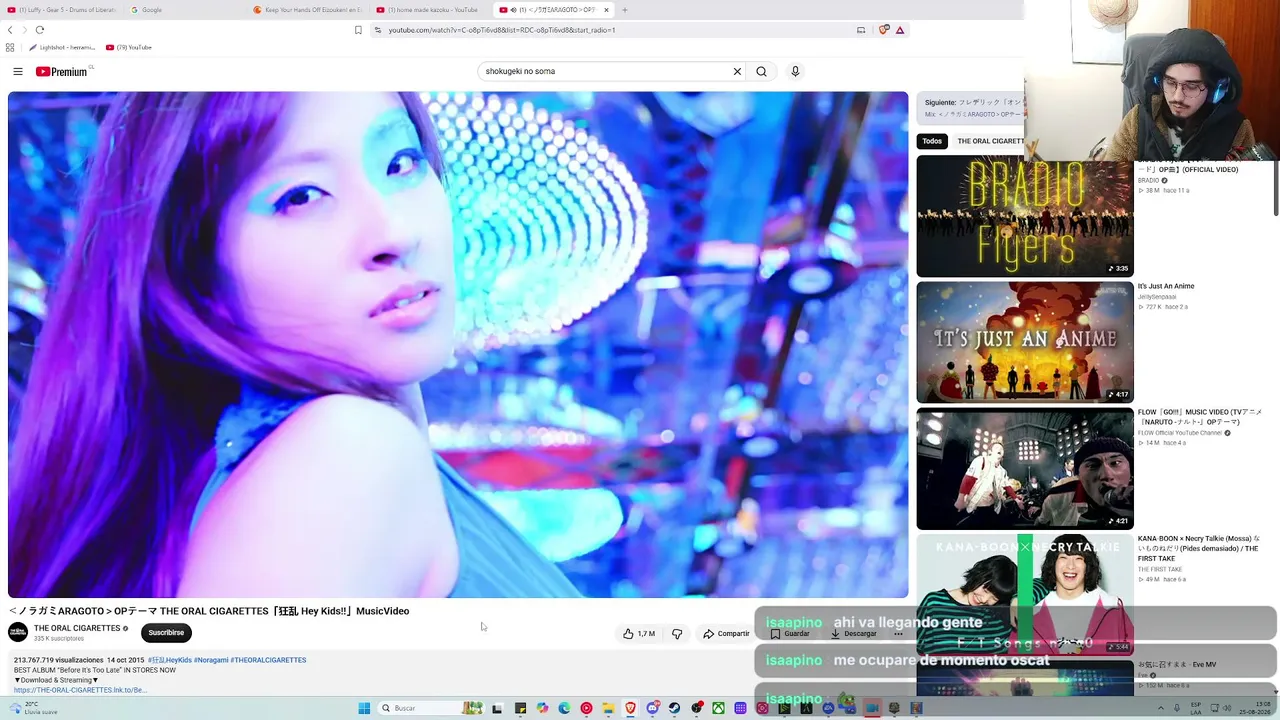Close the current Noragami video tab
The height and width of the screenshot is (720, 1280).
click(x=606, y=10)
